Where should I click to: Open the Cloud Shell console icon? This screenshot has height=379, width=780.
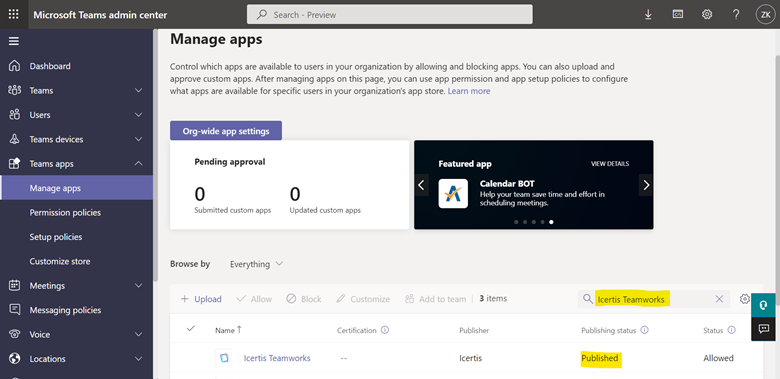point(678,14)
